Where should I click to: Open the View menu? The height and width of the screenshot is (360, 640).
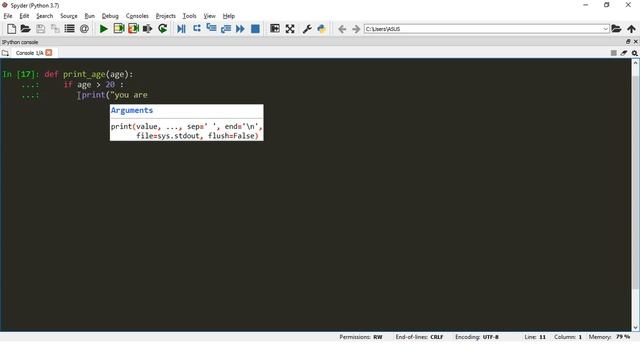[209, 16]
